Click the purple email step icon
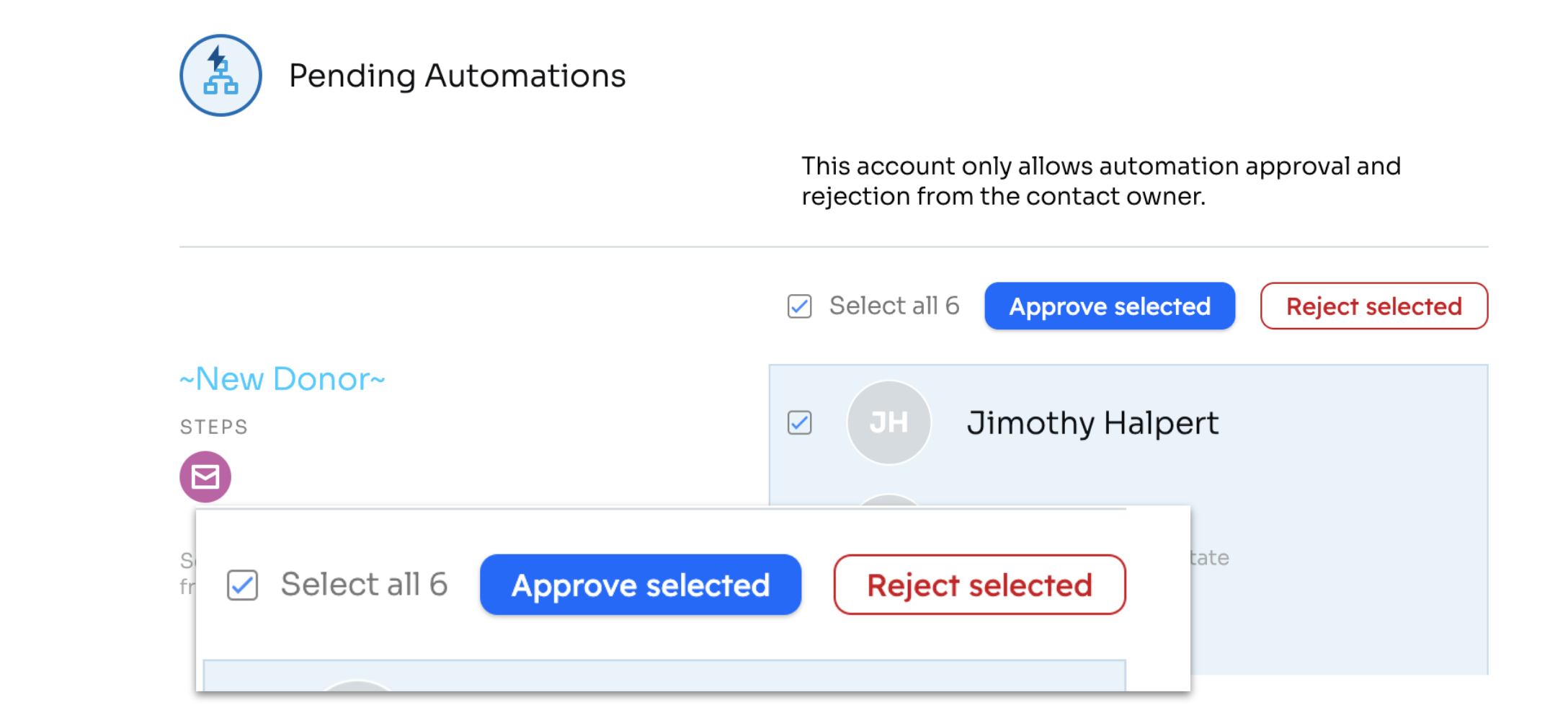The width and height of the screenshot is (1568, 718). point(205,477)
